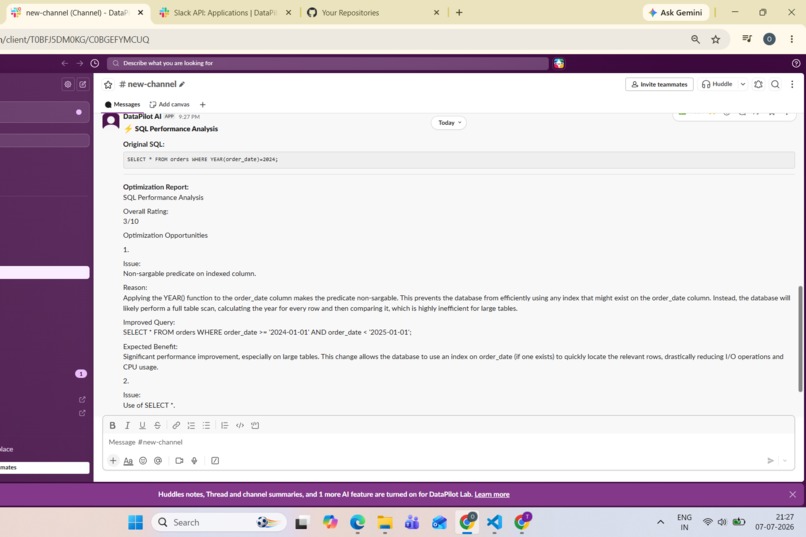Image resolution: width=806 pixels, height=537 pixels.
Task: Open the Today date dropdown
Action: pos(449,123)
